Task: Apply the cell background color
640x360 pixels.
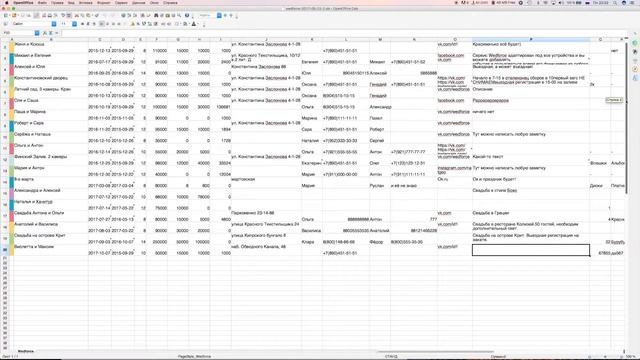Action: point(185,24)
